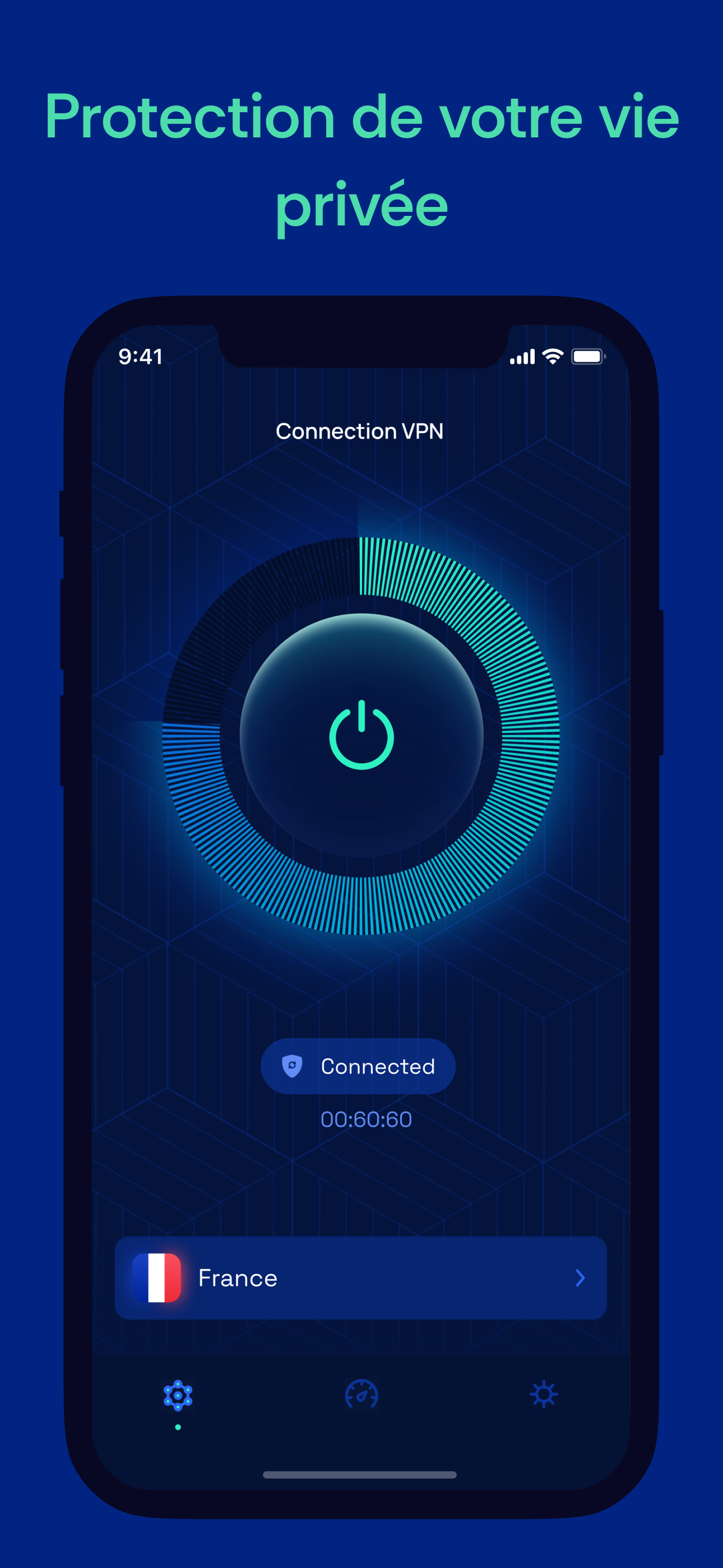Image resolution: width=723 pixels, height=1568 pixels.
Task: Open the settings gear tab
Action: (x=544, y=1395)
